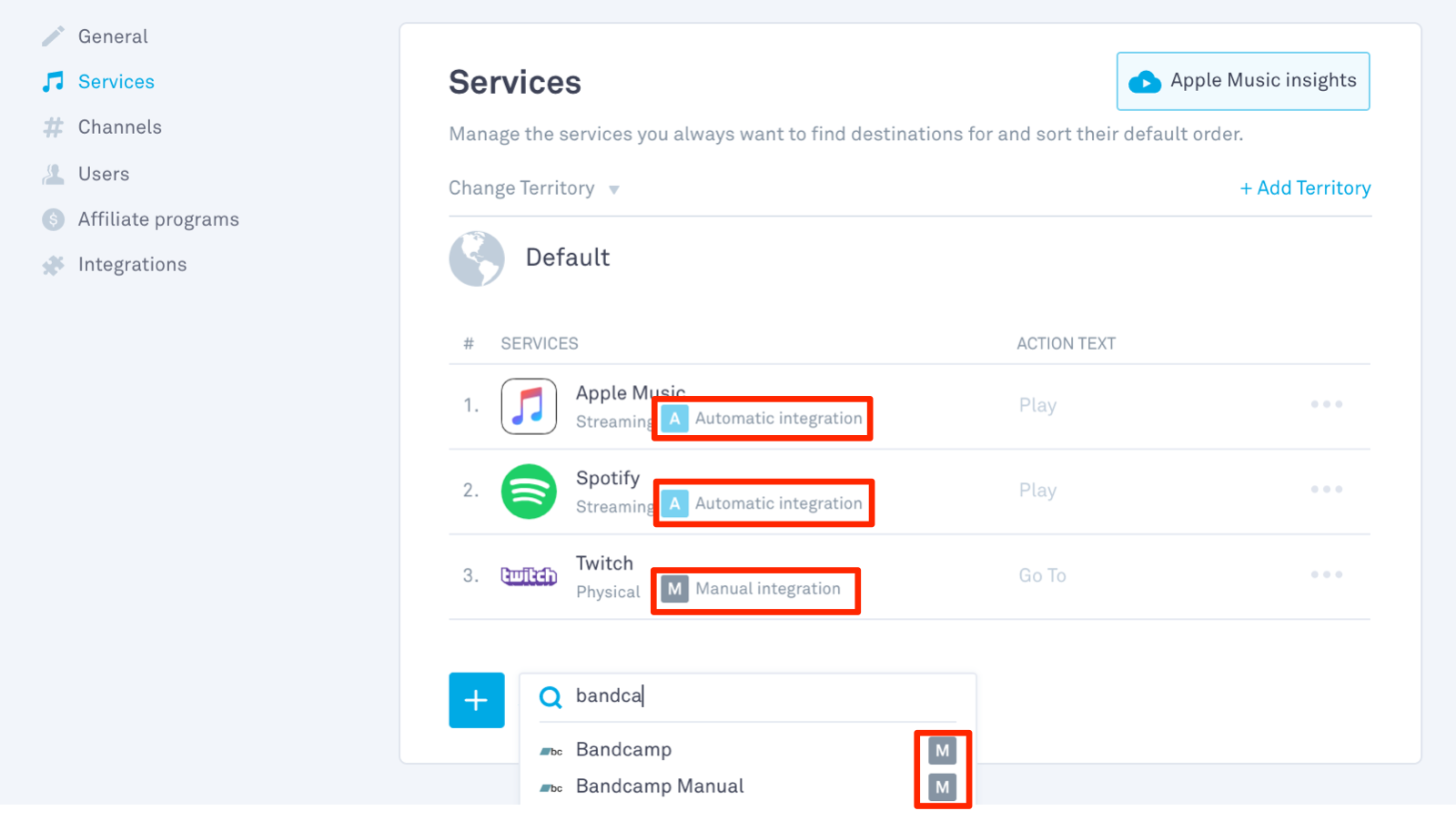Screen dimensions: 1456x821
Task: Open Channels via the hashtag icon
Action: 53,127
